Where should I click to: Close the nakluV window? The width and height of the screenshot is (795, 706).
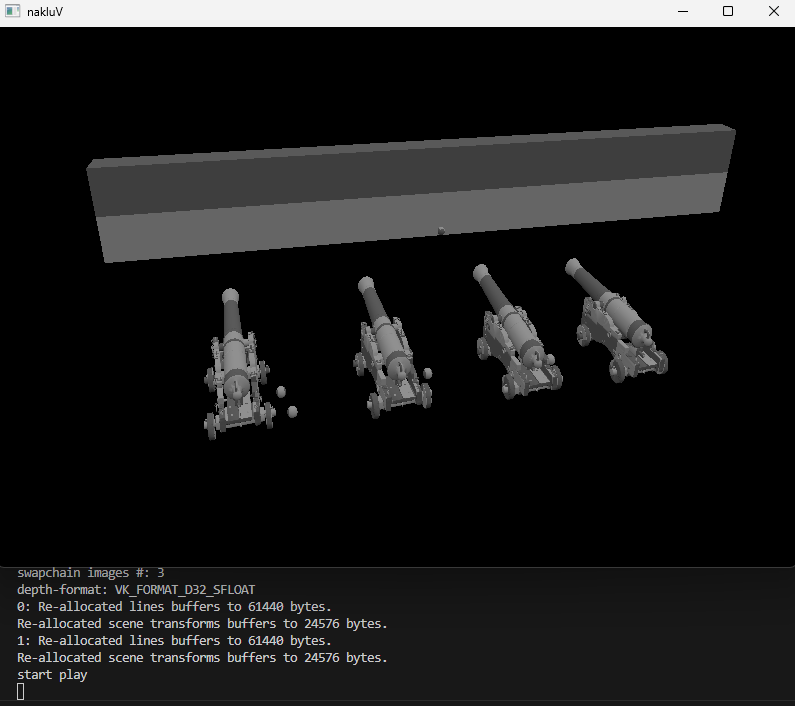[x=774, y=12]
